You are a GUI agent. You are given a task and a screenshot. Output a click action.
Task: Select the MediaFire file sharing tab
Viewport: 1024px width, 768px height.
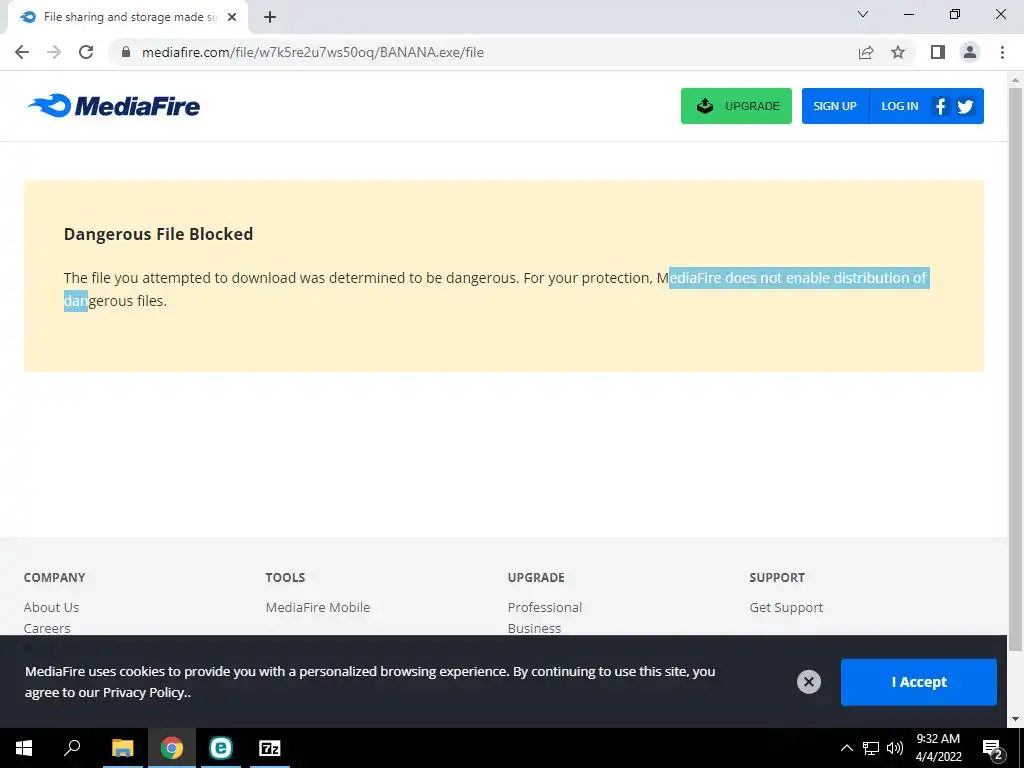[127, 18]
